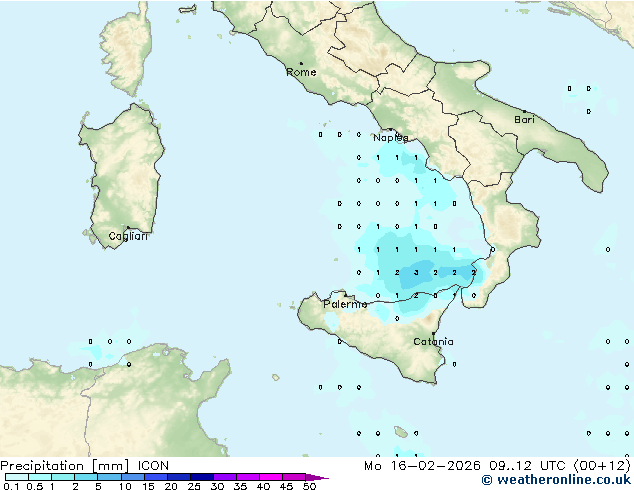Image resolution: width=634 pixels, height=490 pixels.
Task: Click the Bari city marker dot
Action: tap(524, 111)
